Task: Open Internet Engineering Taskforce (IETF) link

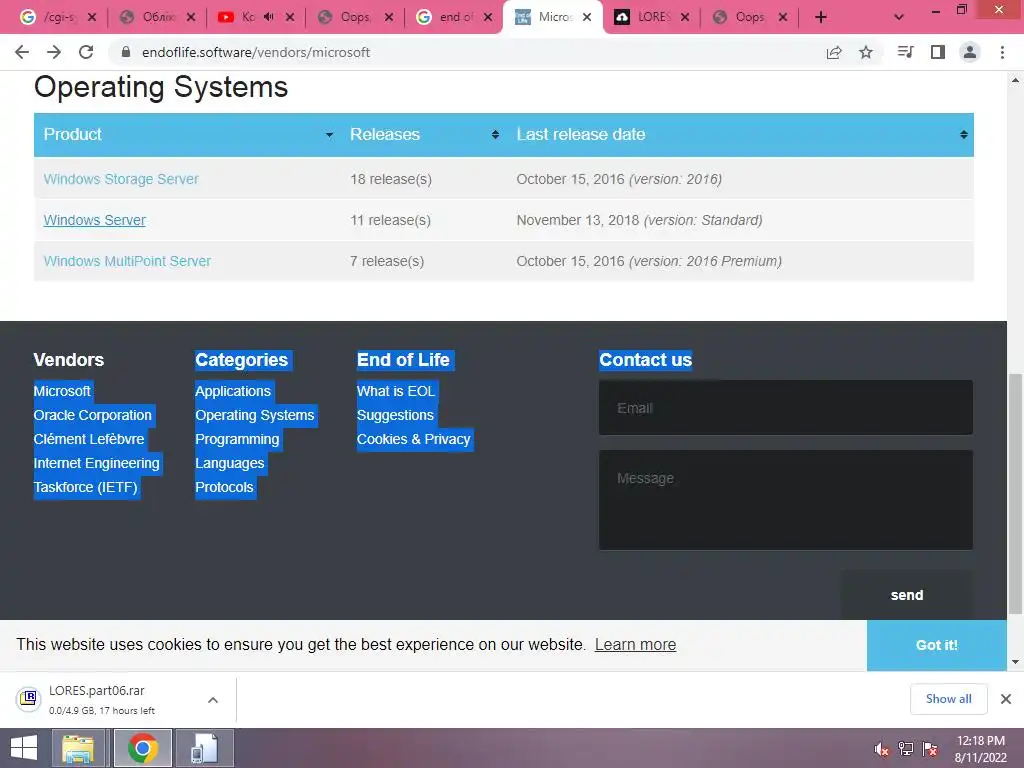Action: pos(97,475)
